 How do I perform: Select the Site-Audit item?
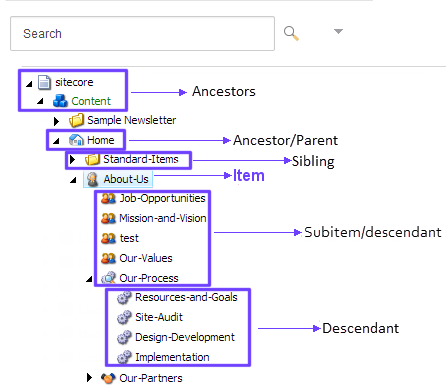point(159,317)
